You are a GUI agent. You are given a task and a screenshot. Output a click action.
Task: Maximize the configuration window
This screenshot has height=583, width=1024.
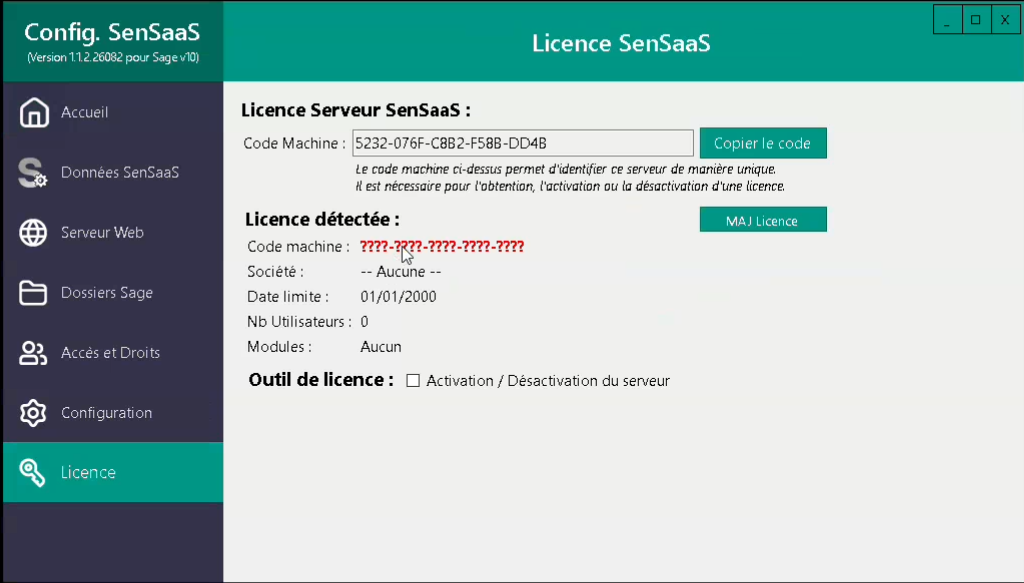pyautogui.click(x=976, y=20)
